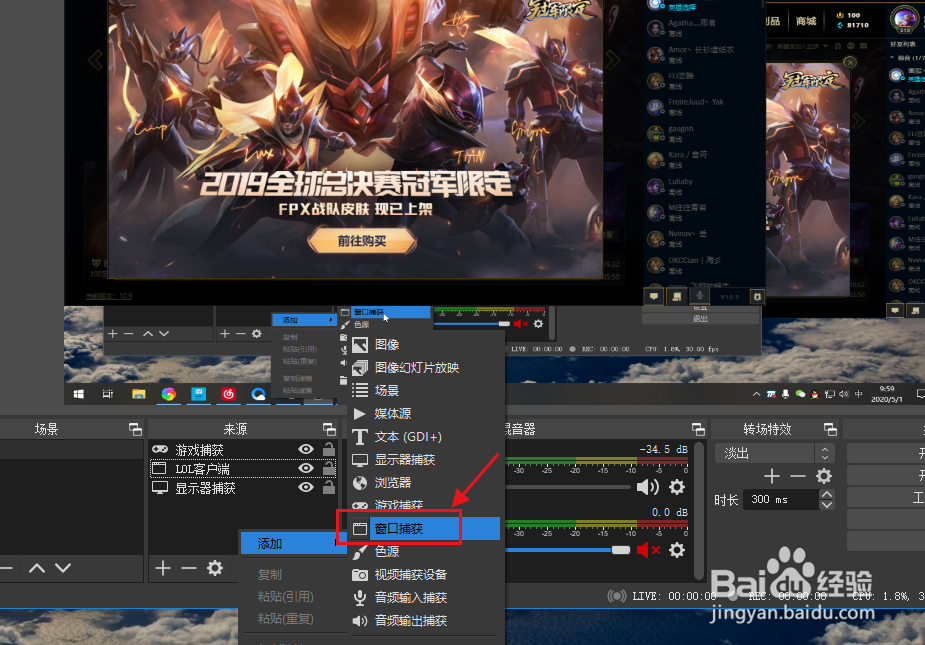Viewport: 925px width, 645px height.
Task: Open the LOL client settings gear
Action: coord(757,296)
